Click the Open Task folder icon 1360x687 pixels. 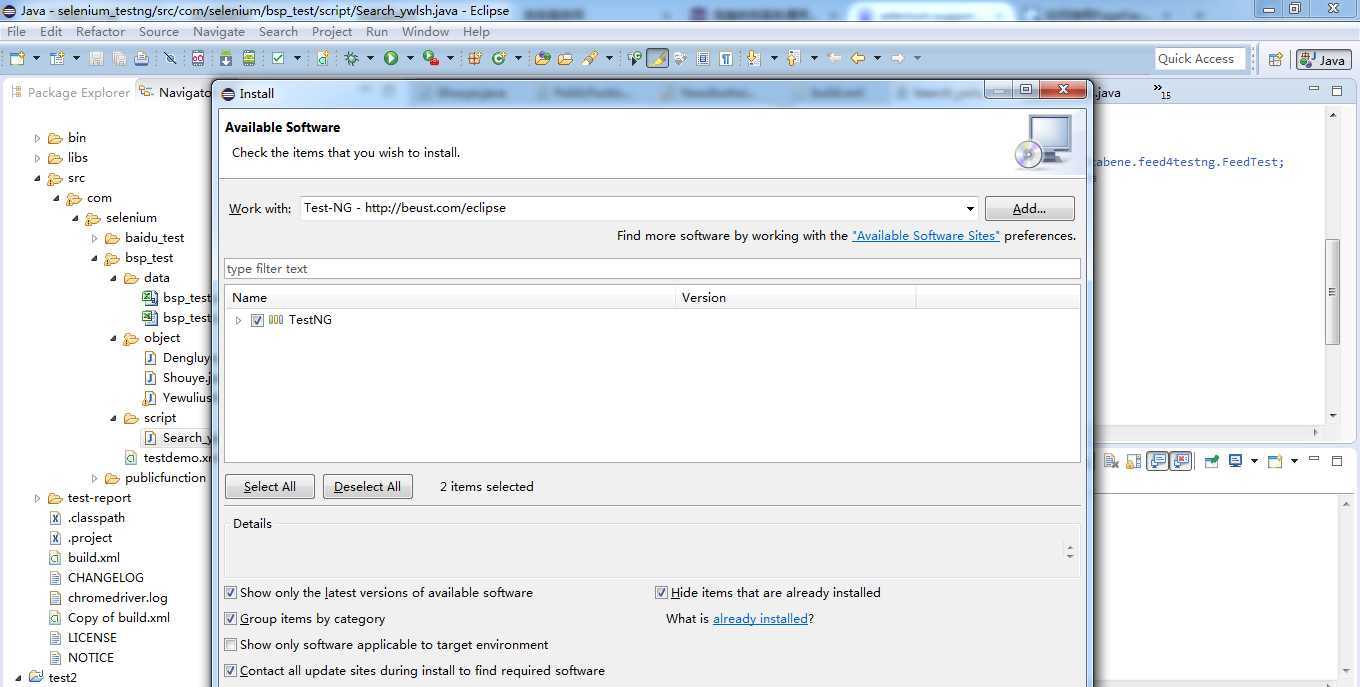click(x=565, y=58)
